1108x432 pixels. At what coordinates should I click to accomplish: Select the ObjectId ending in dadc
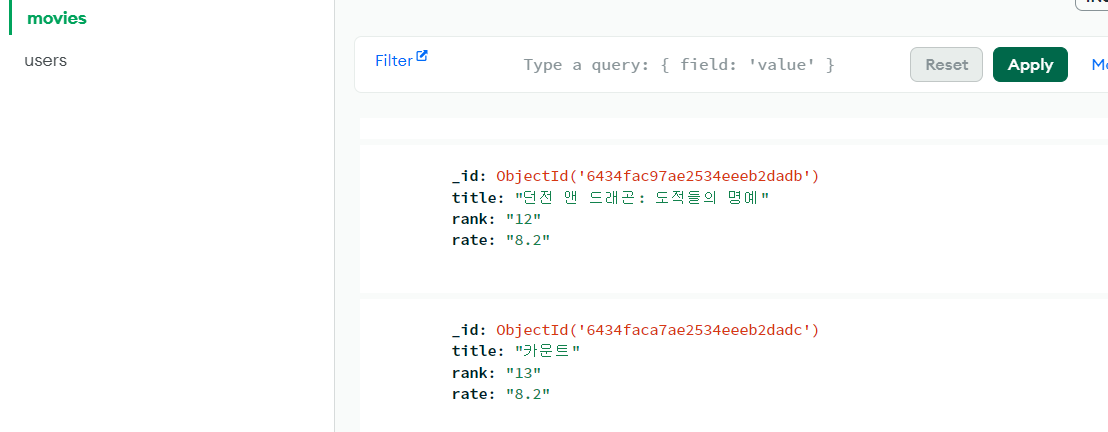(x=658, y=330)
